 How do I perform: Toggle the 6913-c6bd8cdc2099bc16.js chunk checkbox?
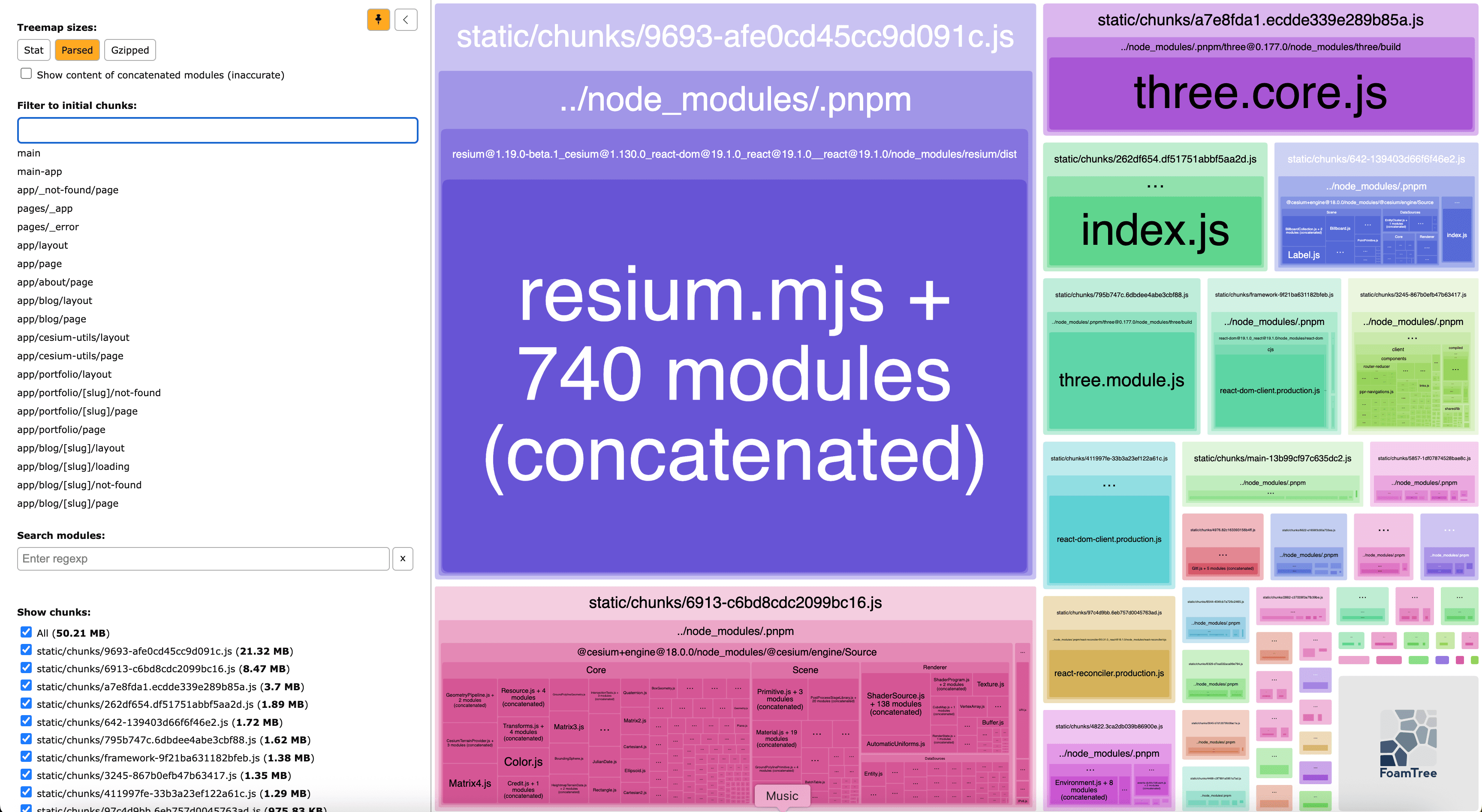coord(26,668)
